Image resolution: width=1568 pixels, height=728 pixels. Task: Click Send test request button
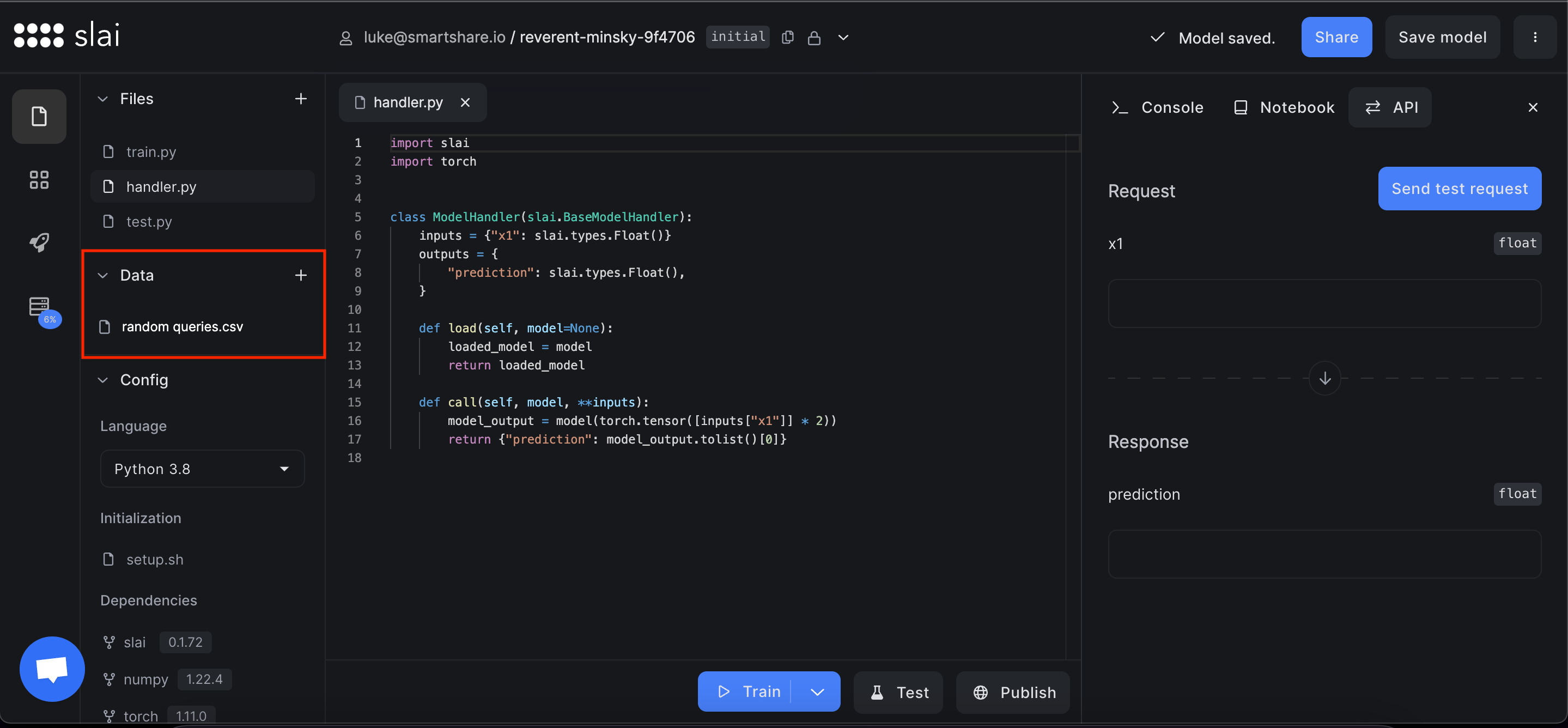[1459, 189]
